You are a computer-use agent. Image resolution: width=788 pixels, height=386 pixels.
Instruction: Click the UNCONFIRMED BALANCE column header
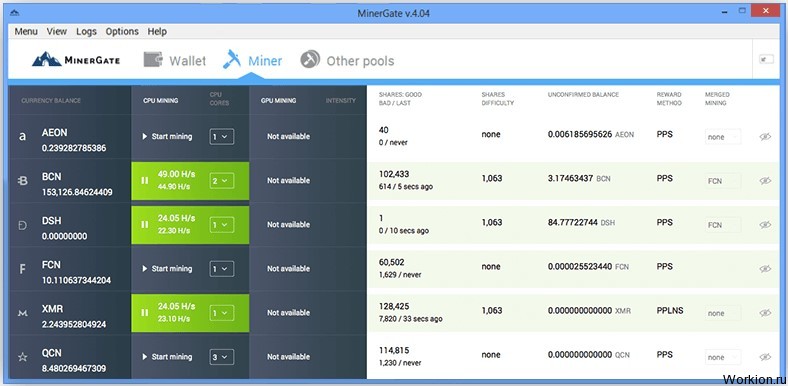coord(583,94)
